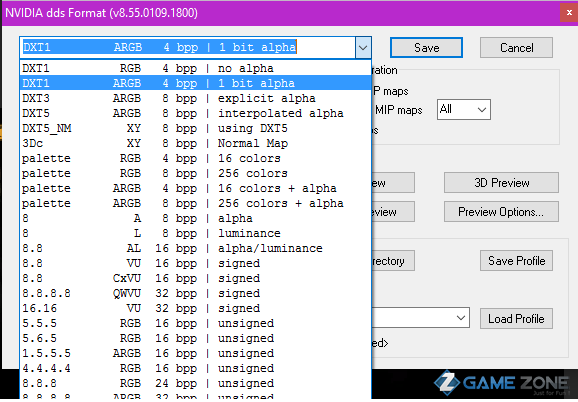Choose DXT3 ARGB explicit alpha
Viewport: 578px width, 402px height.
(195, 98)
